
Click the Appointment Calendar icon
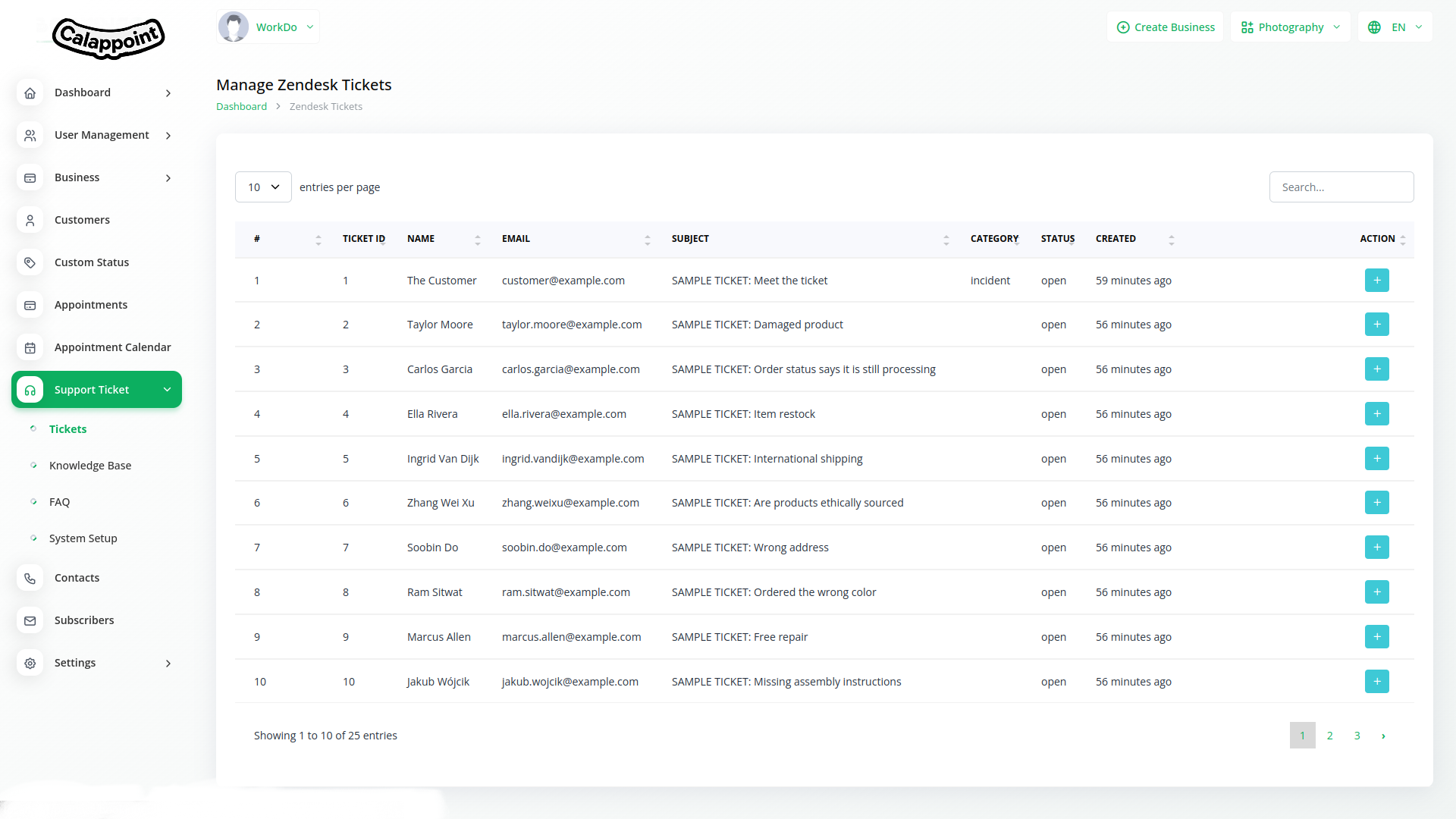[30, 347]
